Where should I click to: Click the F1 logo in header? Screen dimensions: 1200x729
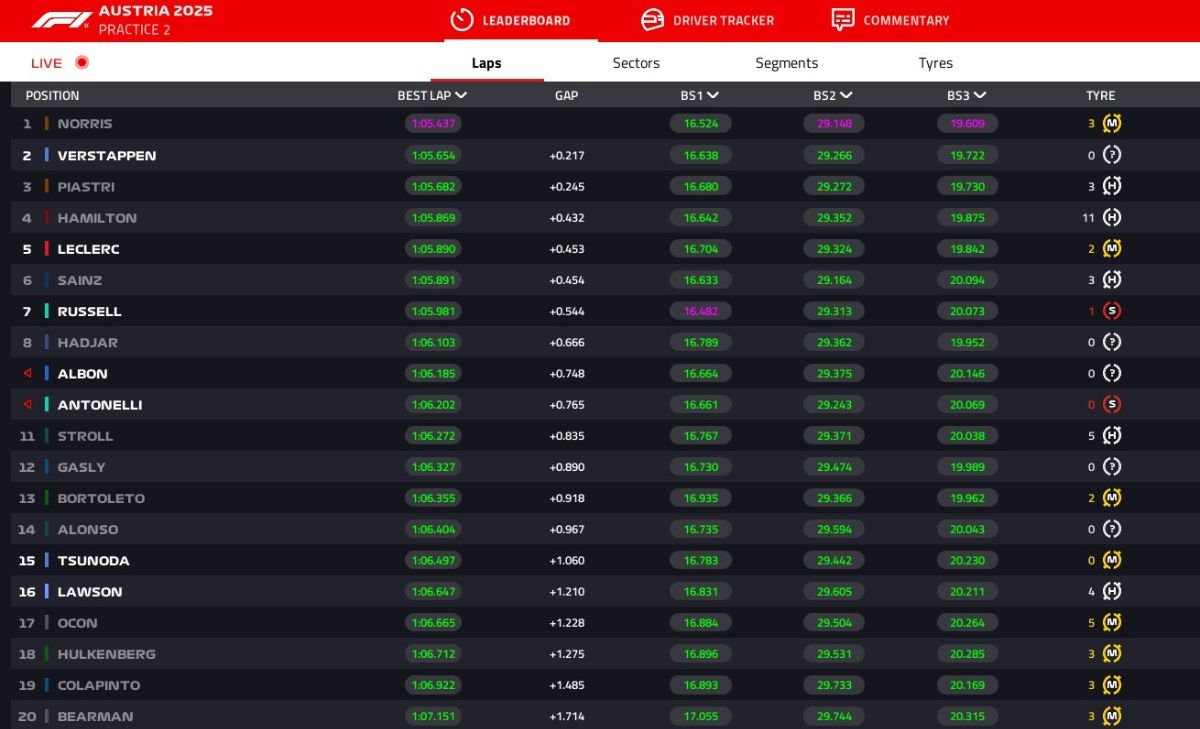pyautogui.click(x=61, y=20)
